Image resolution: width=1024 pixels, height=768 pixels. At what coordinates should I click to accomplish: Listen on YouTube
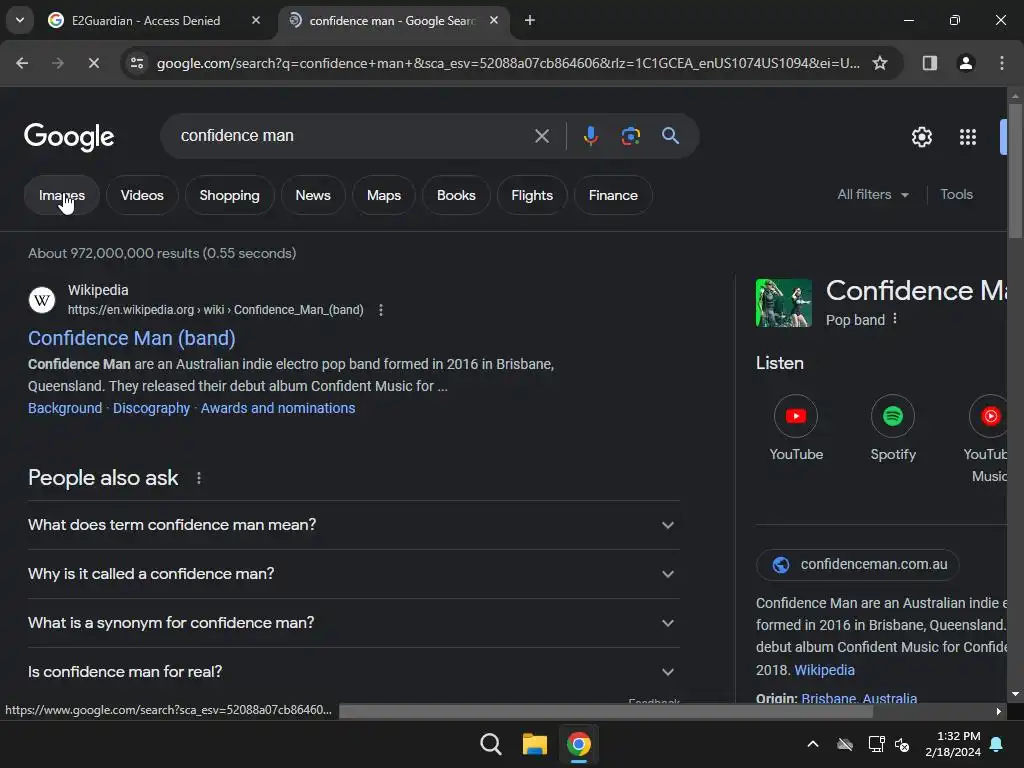pos(795,428)
